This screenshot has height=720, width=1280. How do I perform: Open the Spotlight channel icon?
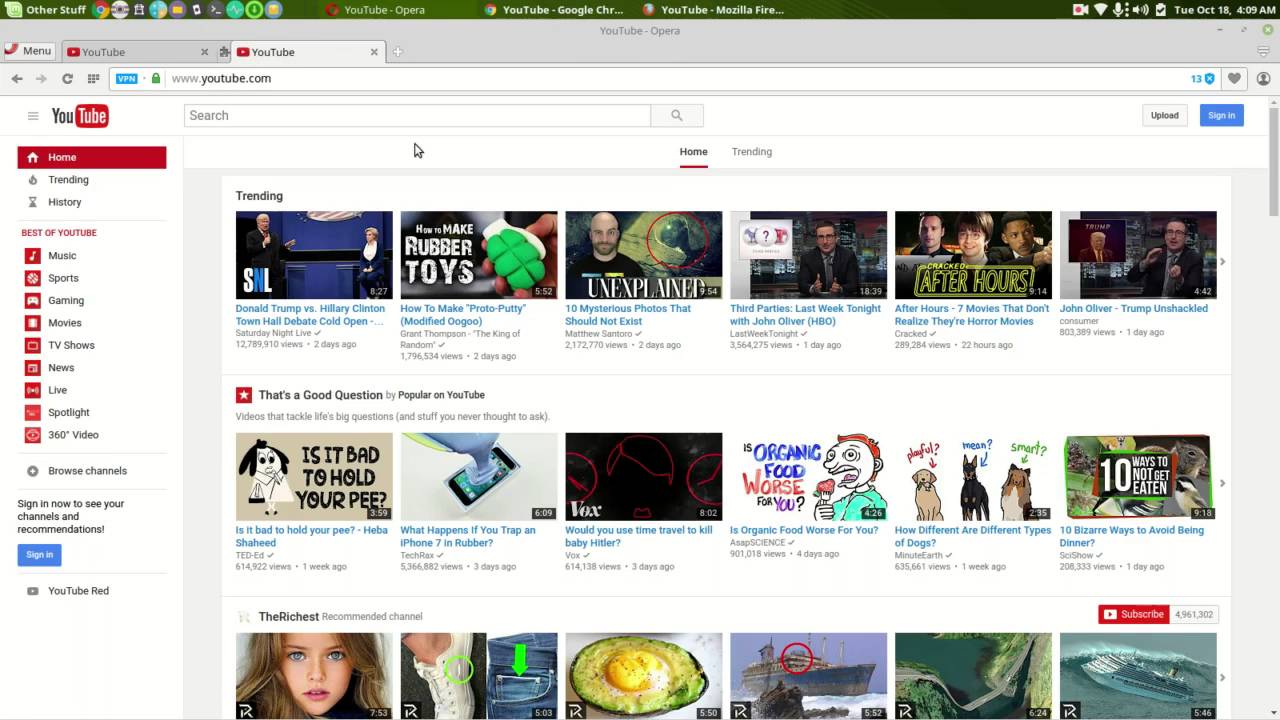(x=33, y=412)
